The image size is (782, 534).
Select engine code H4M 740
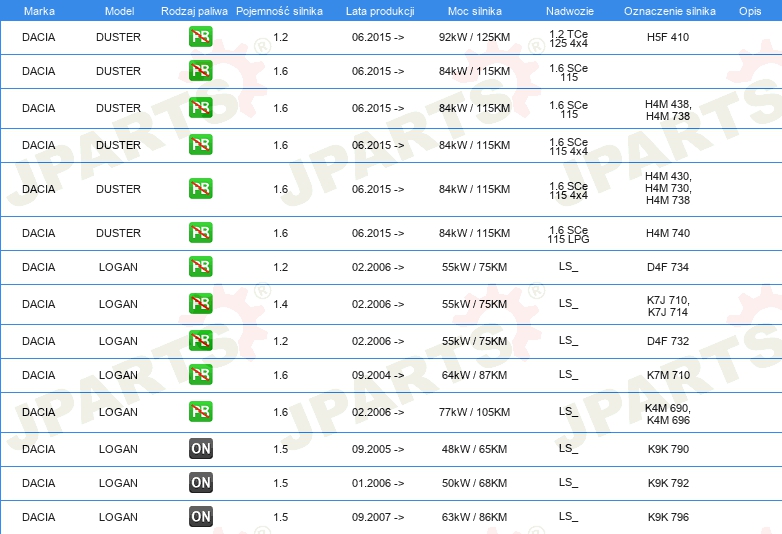tap(668, 233)
